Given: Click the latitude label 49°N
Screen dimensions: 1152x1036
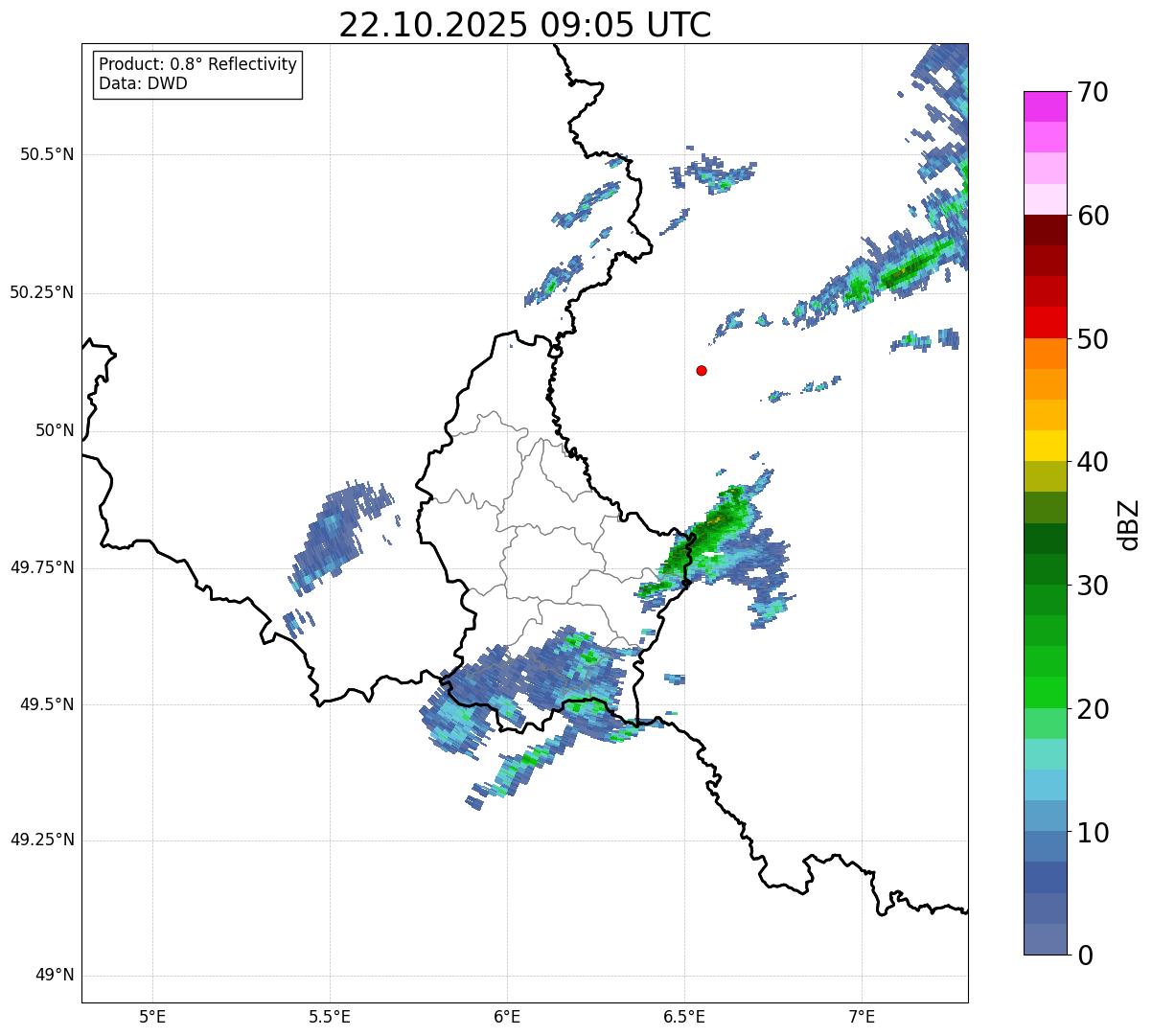Looking at the screenshot, I should (x=55, y=976).
